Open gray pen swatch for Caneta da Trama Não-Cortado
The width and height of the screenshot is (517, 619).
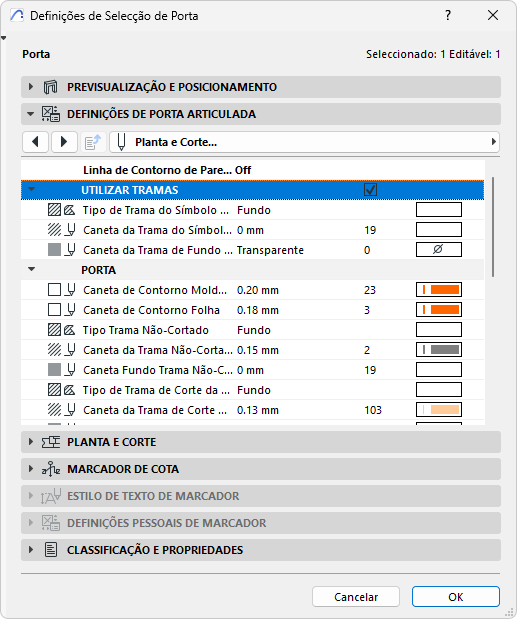coord(439,350)
